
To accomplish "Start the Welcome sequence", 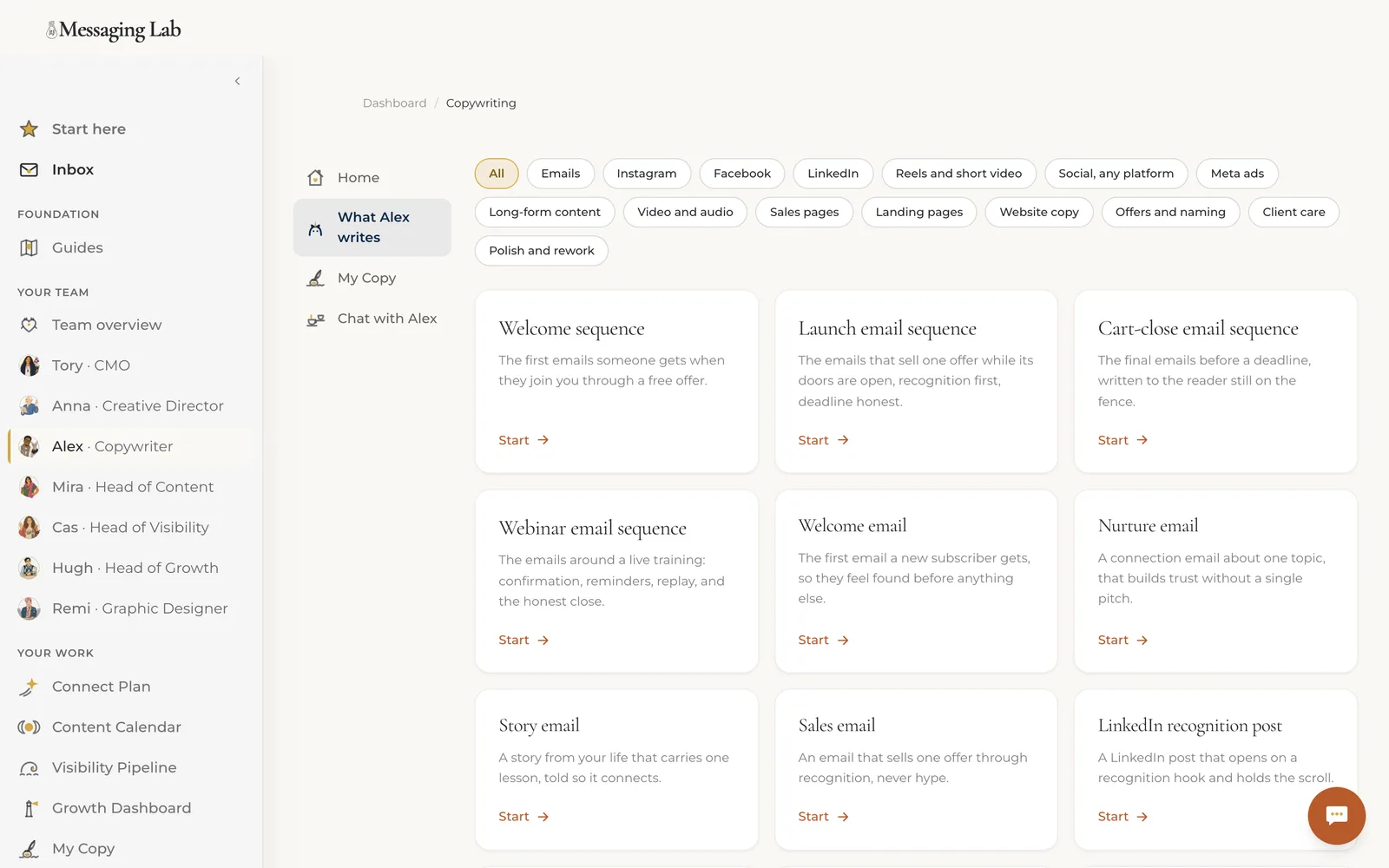I will click(523, 441).
